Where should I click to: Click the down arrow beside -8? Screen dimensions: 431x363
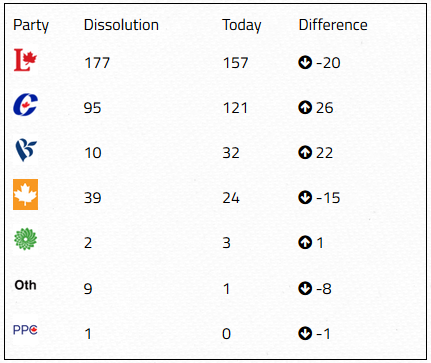pos(305,288)
